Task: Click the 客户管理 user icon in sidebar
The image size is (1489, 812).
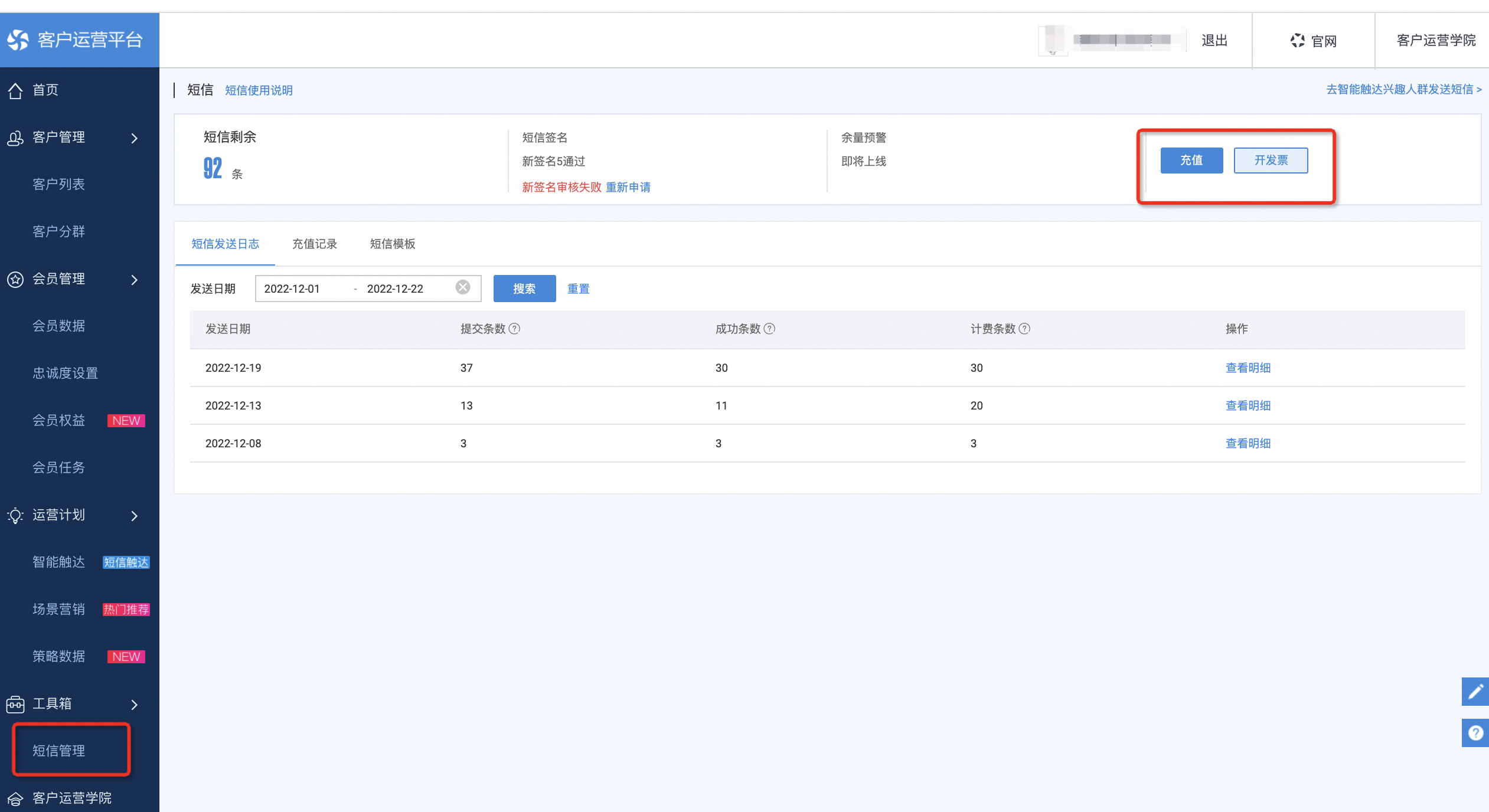Action: point(15,137)
